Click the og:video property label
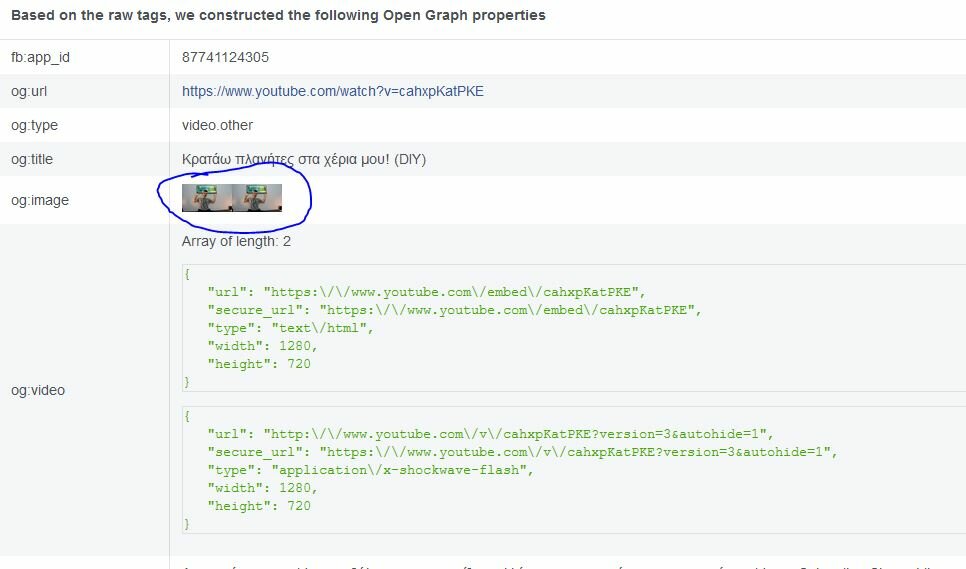The image size is (966, 569). click(x=38, y=390)
